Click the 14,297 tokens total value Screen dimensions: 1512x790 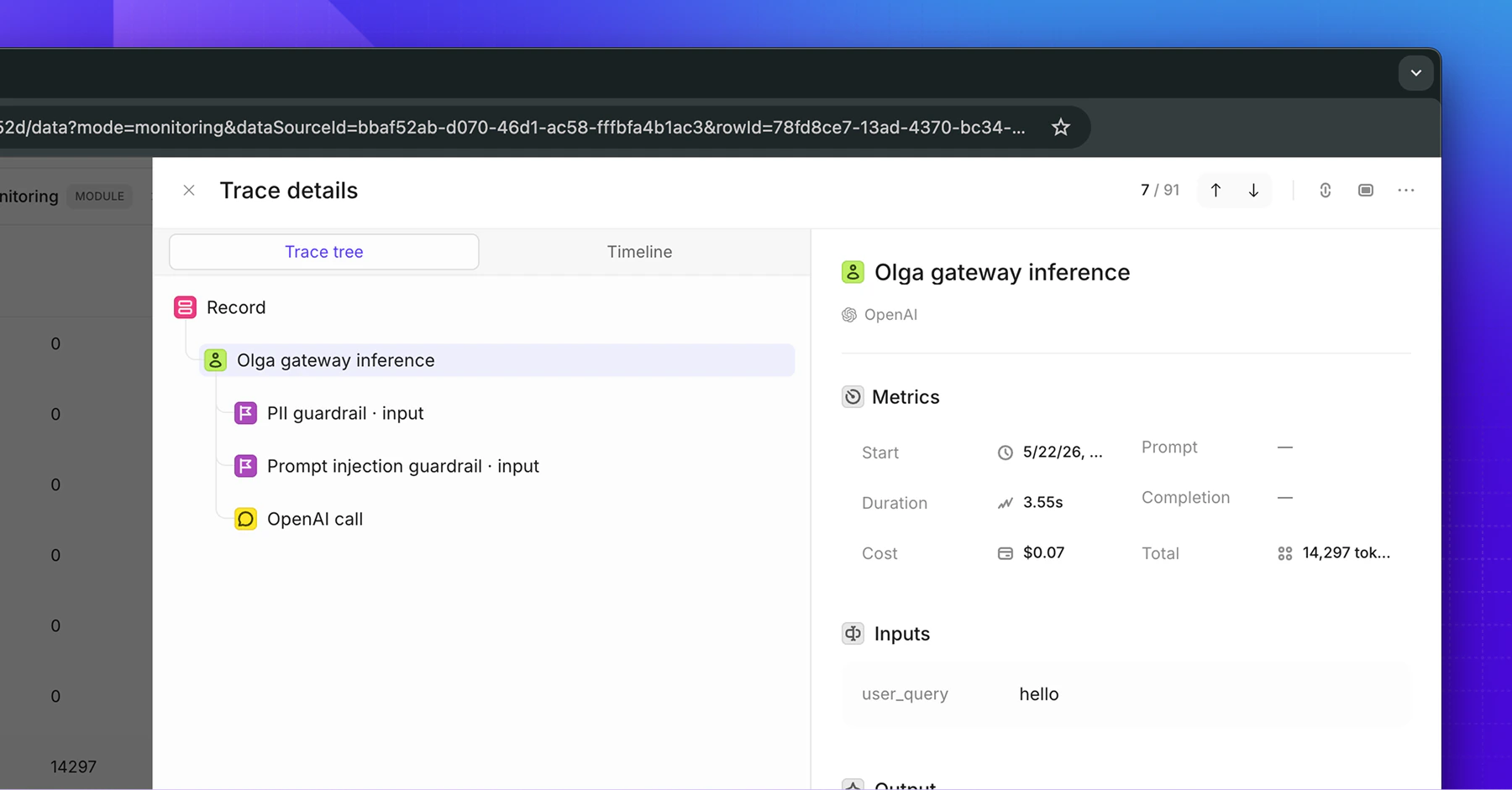coord(1347,552)
